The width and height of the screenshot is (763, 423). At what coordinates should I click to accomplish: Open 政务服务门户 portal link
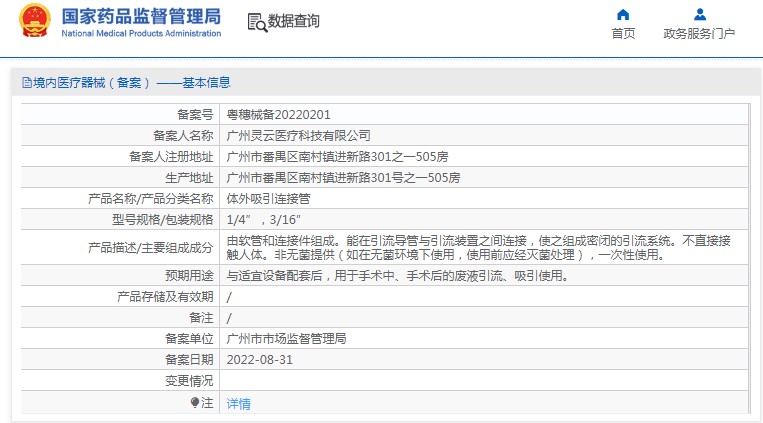pyautogui.click(x=699, y=34)
